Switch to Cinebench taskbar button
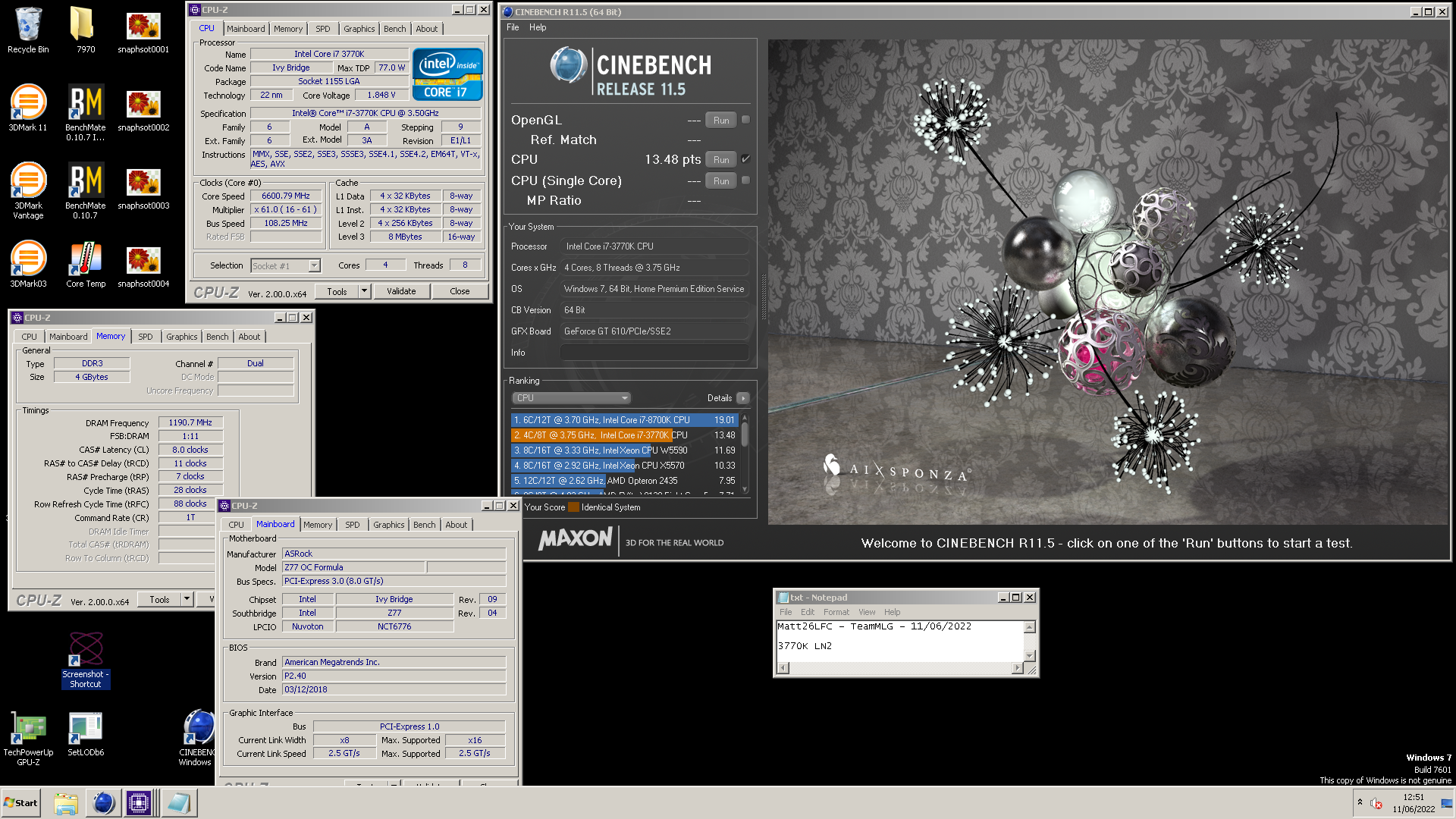Image resolution: width=1456 pixels, height=819 pixels. click(103, 803)
